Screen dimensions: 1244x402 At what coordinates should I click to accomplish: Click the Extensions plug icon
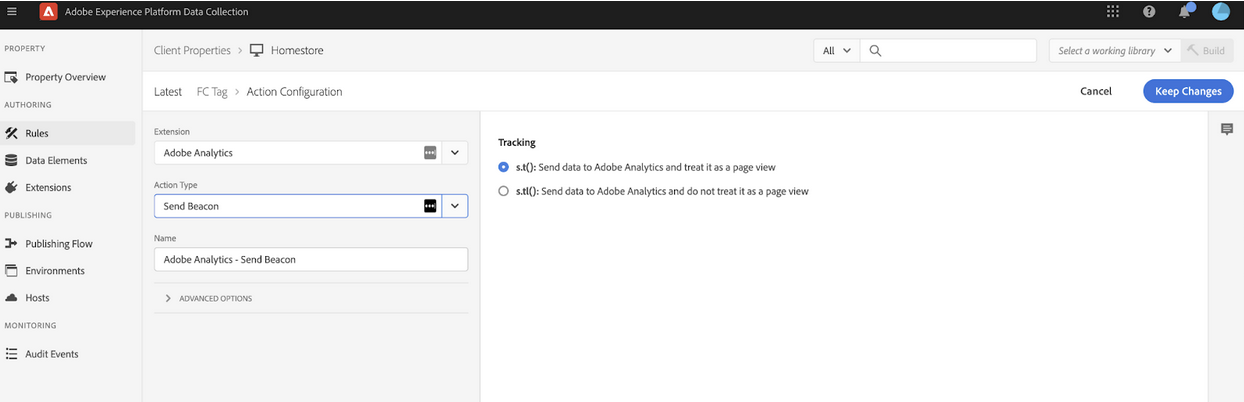tap(12, 187)
